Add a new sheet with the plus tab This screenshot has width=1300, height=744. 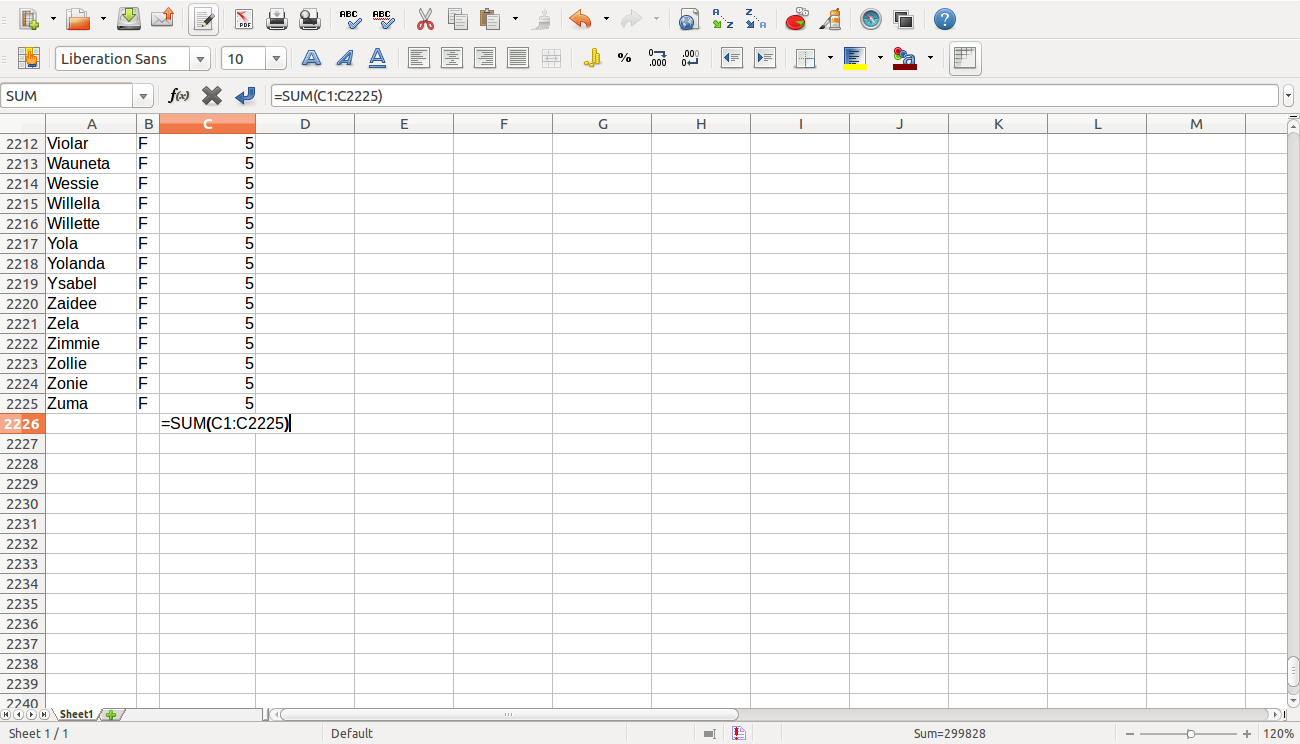pos(111,714)
